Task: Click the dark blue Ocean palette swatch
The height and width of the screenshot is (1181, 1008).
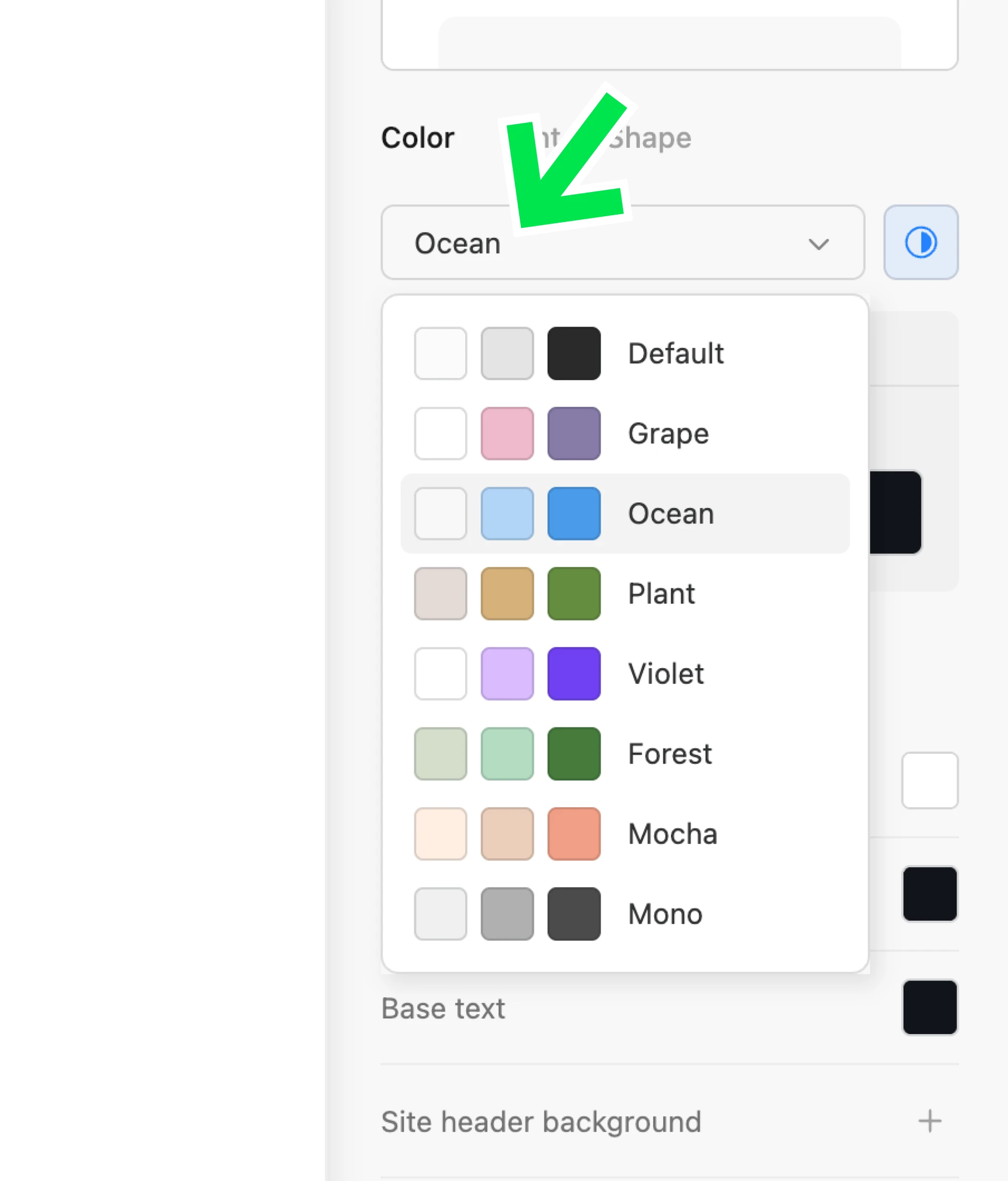Action: tap(573, 513)
